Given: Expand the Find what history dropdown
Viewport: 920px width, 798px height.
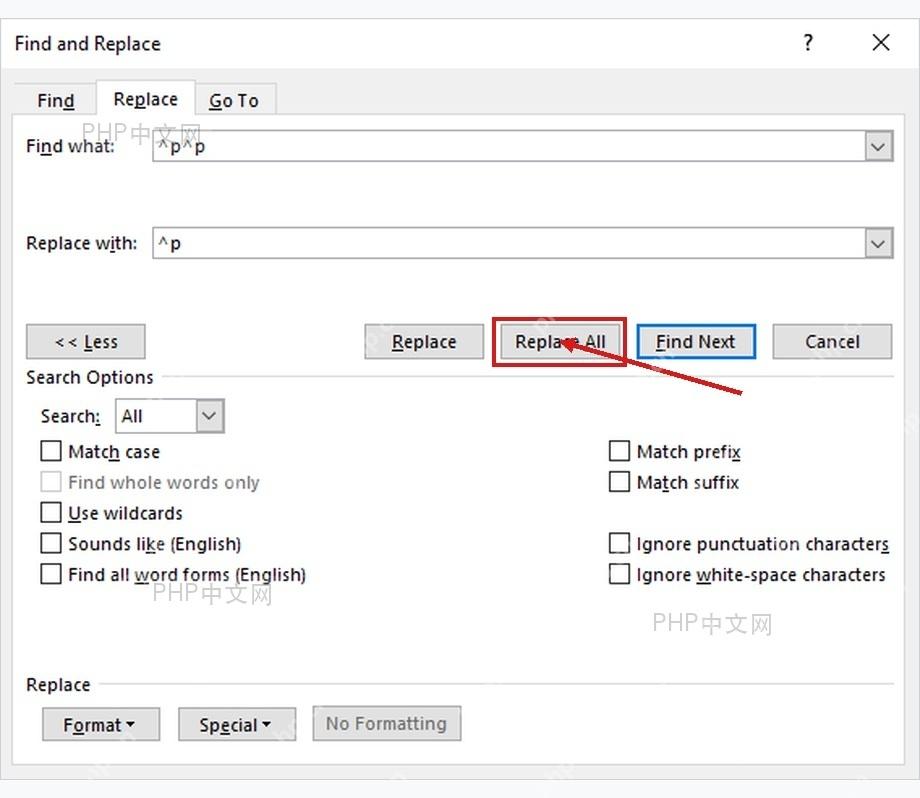Looking at the screenshot, I should (878, 146).
